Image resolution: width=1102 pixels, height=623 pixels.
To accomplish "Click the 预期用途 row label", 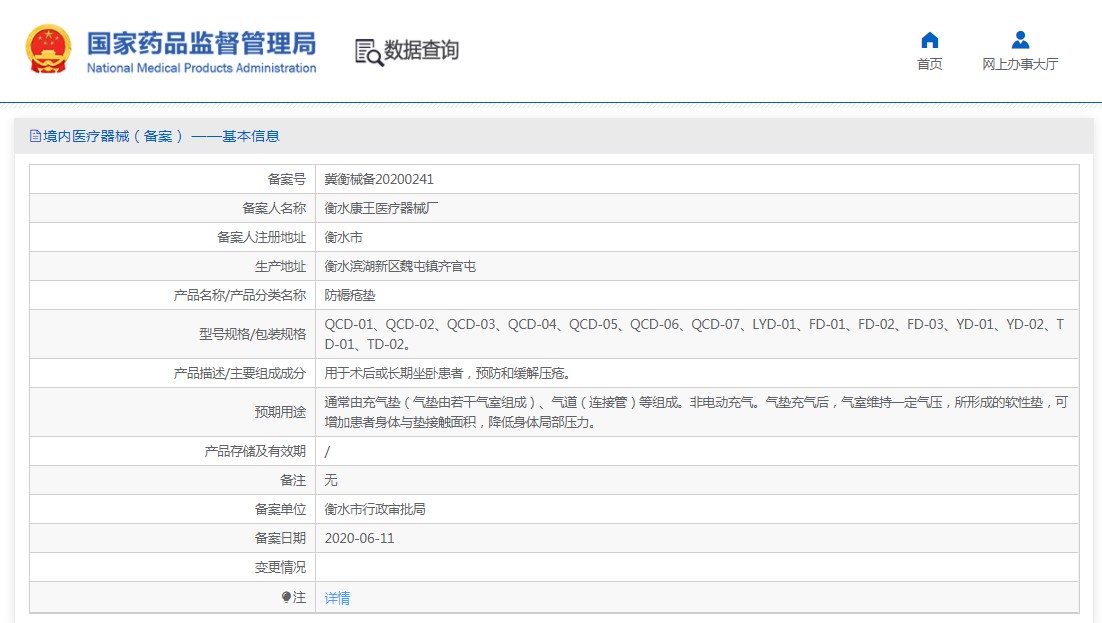I will [280, 412].
